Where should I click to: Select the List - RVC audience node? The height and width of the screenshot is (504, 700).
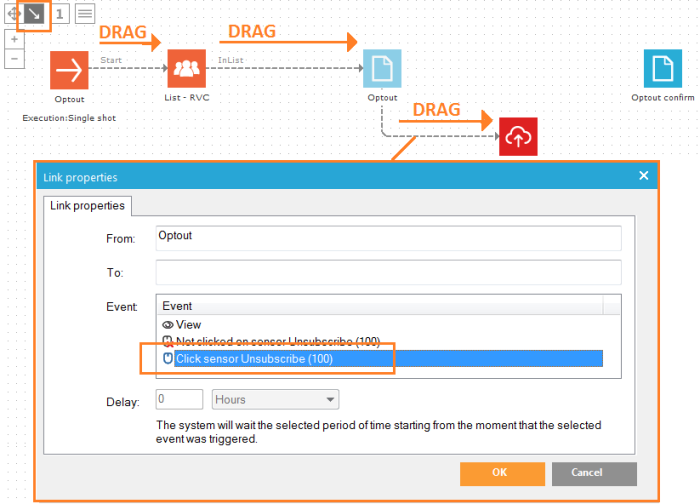pyautogui.click(x=186, y=69)
